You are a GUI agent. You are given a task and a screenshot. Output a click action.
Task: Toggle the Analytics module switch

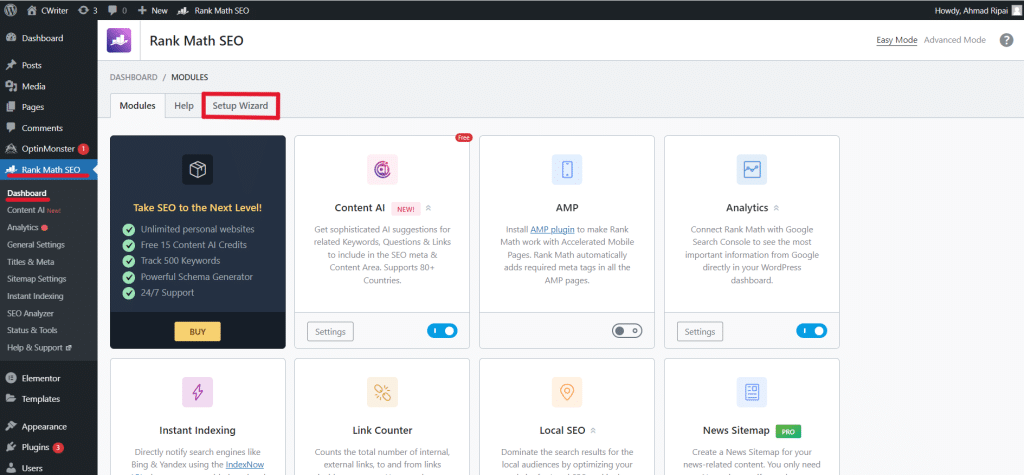click(x=812, y=331)
